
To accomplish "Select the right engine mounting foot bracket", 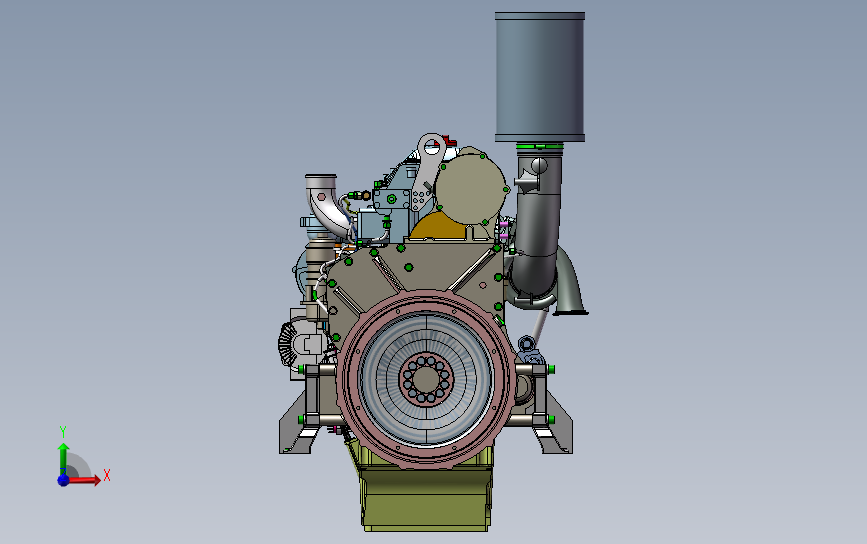I will point(555,422).
